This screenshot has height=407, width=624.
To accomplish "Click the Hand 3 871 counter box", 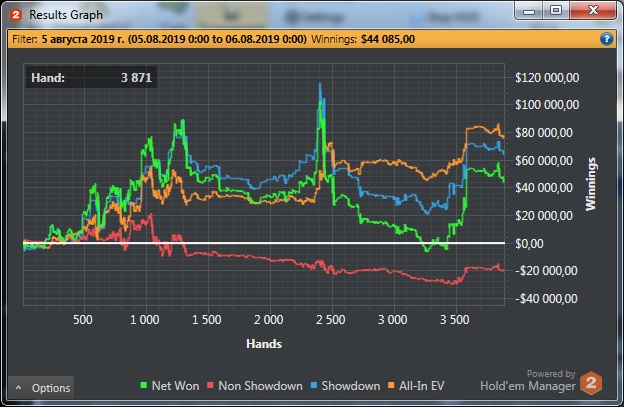I will coord(92,77).
